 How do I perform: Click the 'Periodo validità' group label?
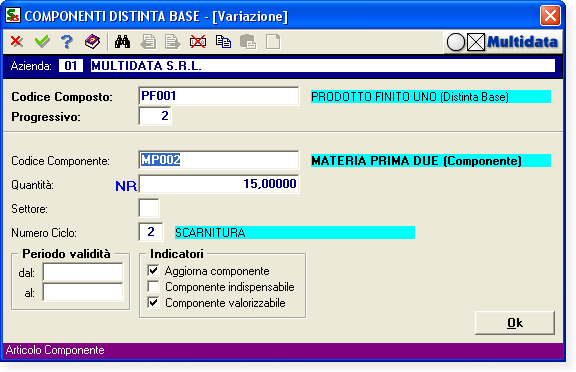[66, 254]
